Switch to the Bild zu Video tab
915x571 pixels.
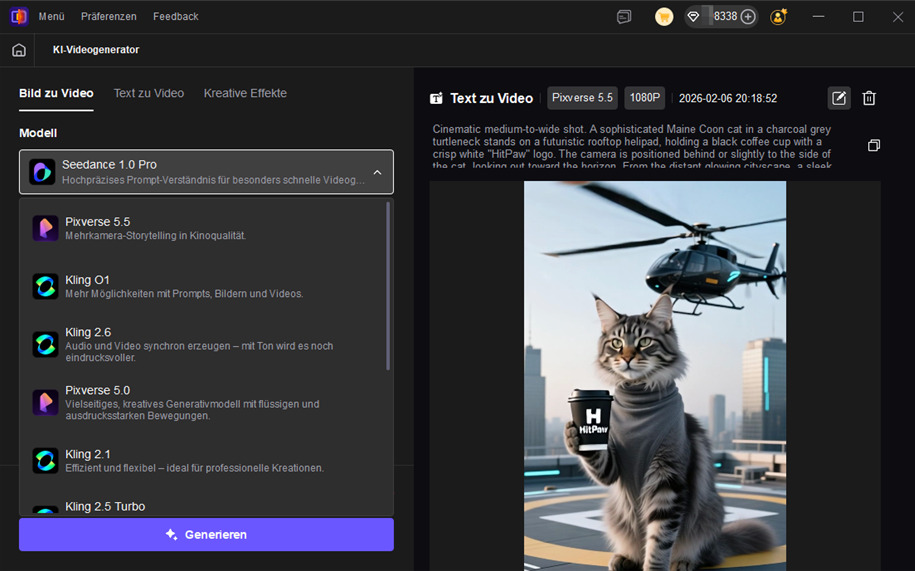pyautogui.click(x=56, y=93)
